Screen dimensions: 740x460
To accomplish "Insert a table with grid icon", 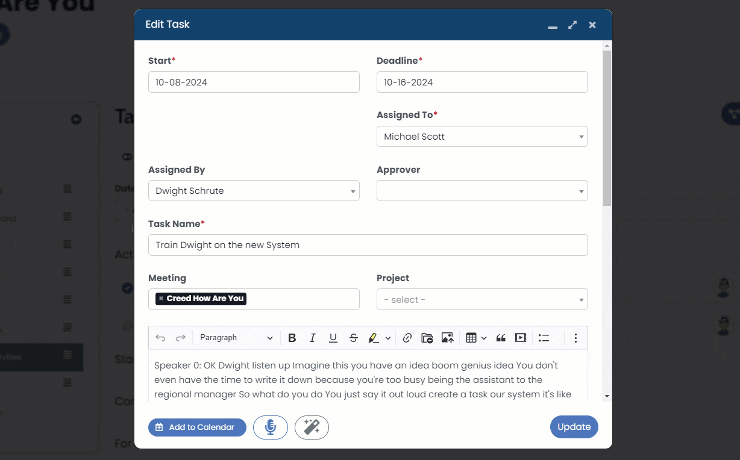I will (471, 338).
